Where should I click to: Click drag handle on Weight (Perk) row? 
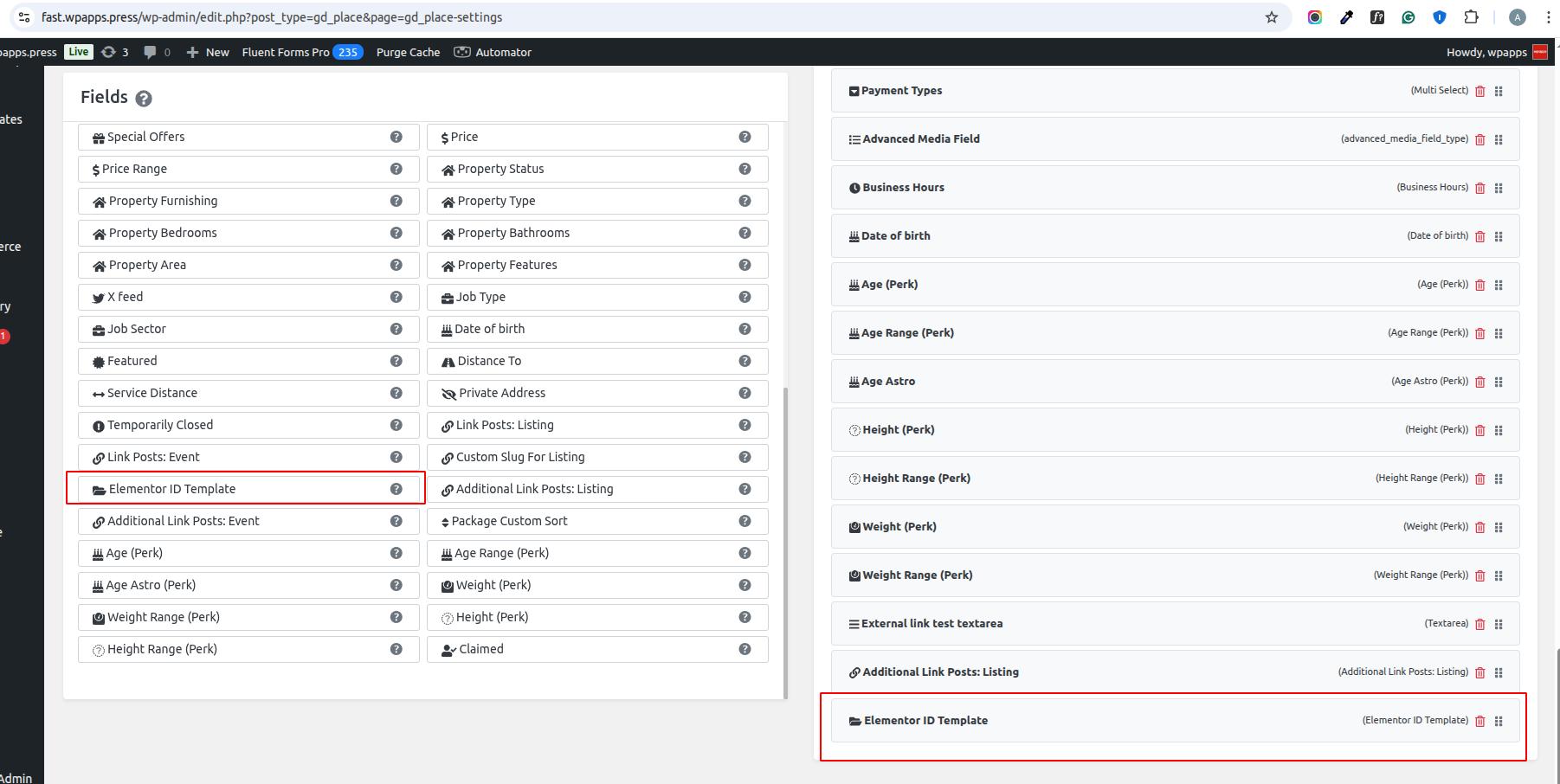click(1499, 527)
